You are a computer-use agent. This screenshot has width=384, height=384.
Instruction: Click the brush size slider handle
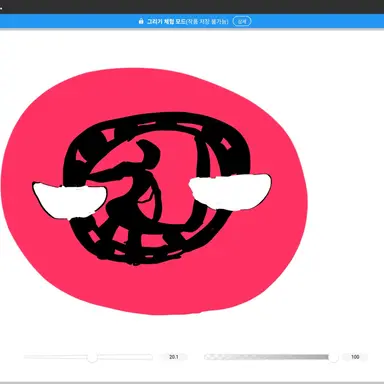click(x=92, y=357)
